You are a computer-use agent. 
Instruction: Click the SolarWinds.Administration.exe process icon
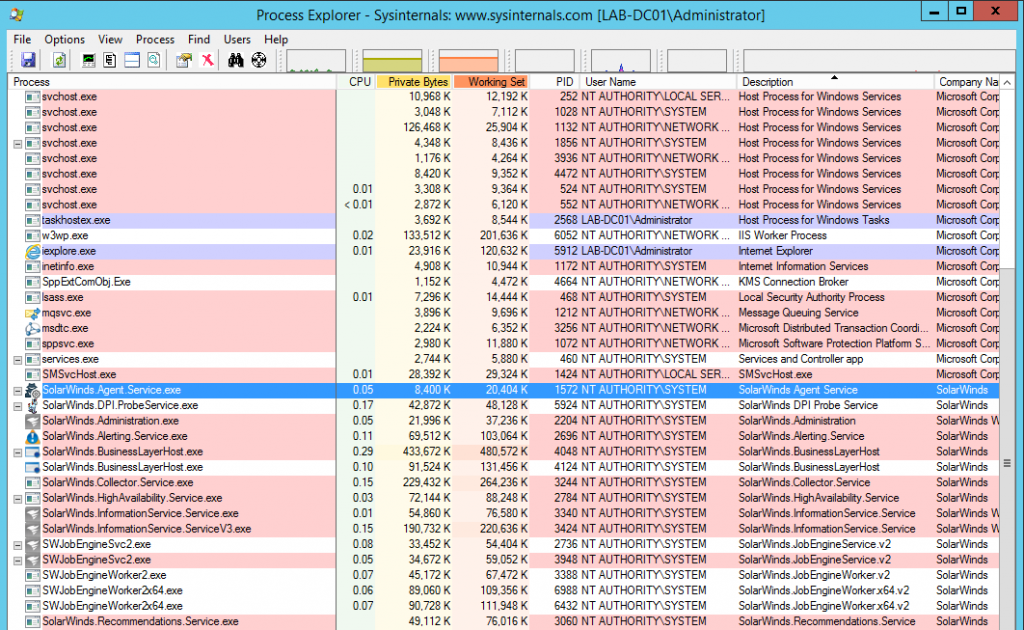33,421
